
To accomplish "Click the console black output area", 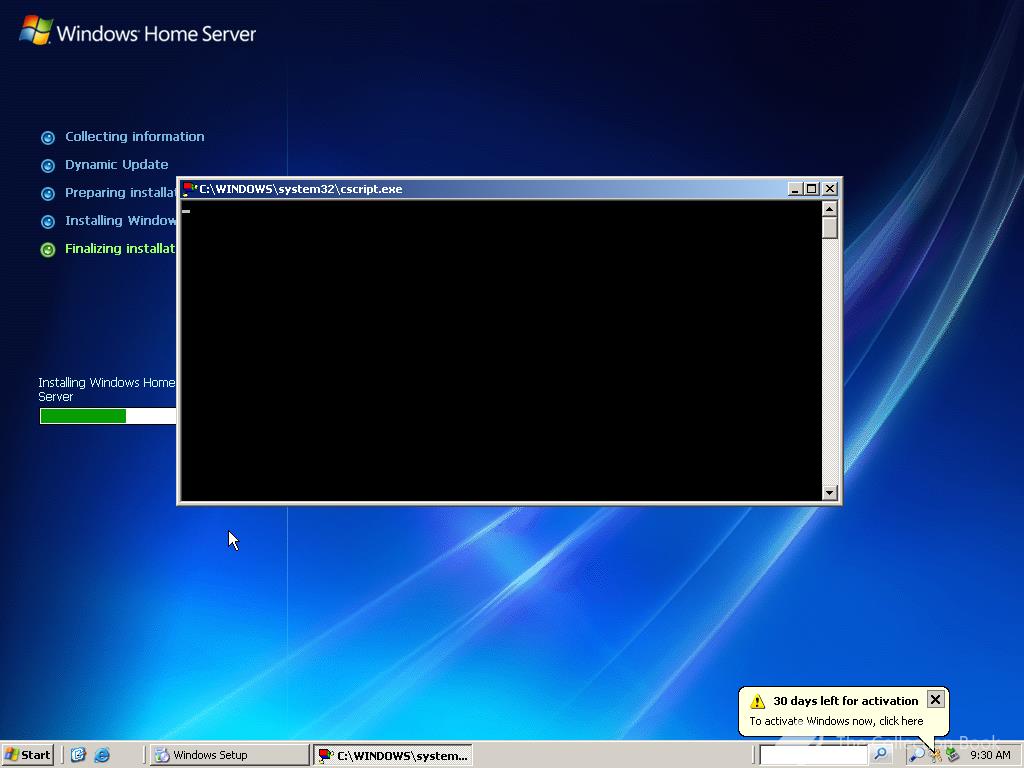I will tap(501, 351).
